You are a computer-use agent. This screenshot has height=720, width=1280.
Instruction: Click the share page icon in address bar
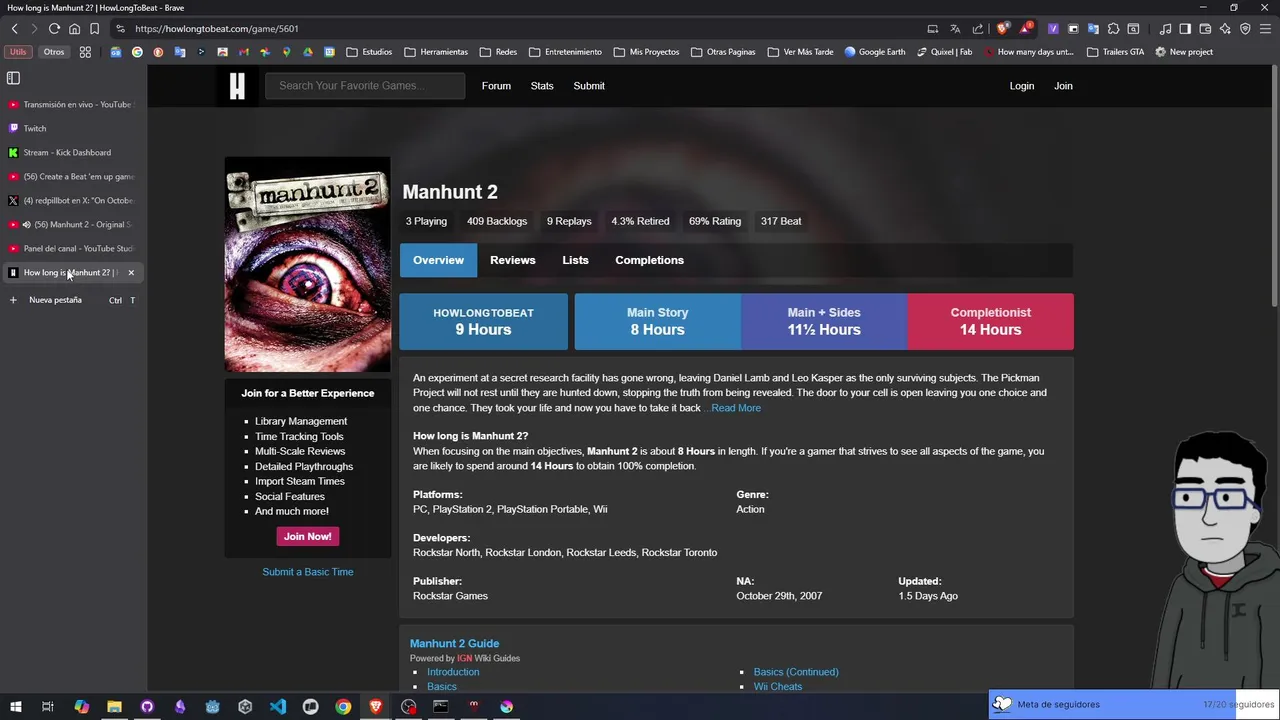pos(978,29)
